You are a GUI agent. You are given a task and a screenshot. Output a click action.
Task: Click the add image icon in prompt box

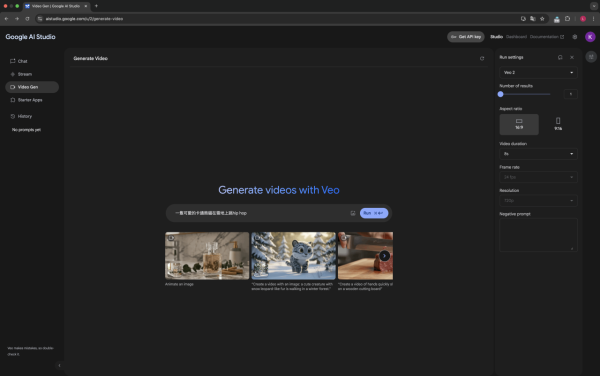click(x=353, y=213)
